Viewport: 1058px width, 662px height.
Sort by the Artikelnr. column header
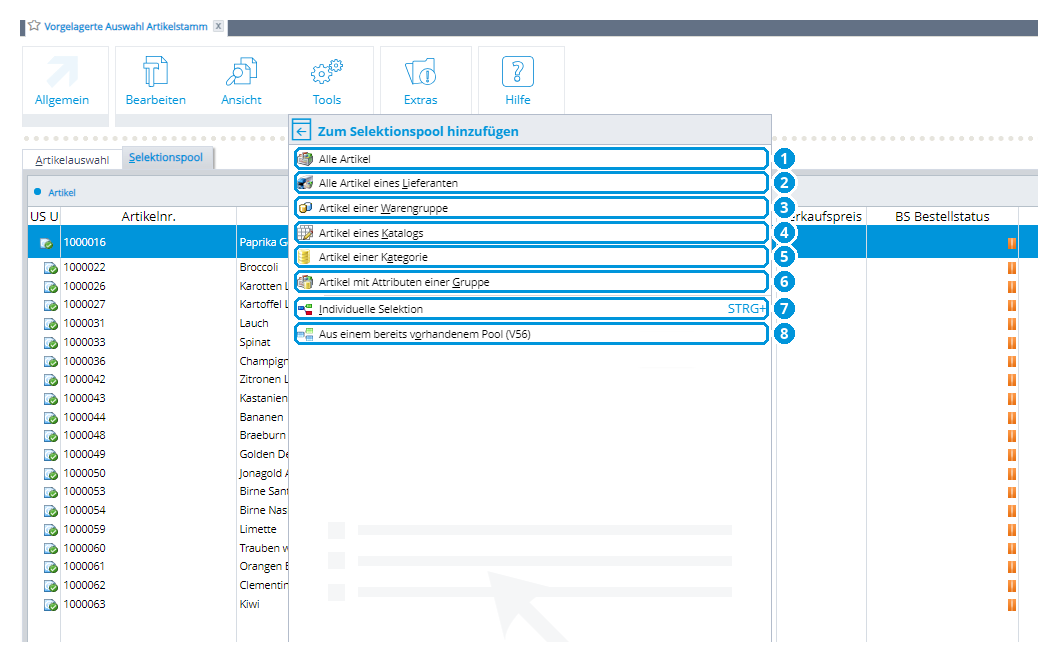tap(148, 217)
